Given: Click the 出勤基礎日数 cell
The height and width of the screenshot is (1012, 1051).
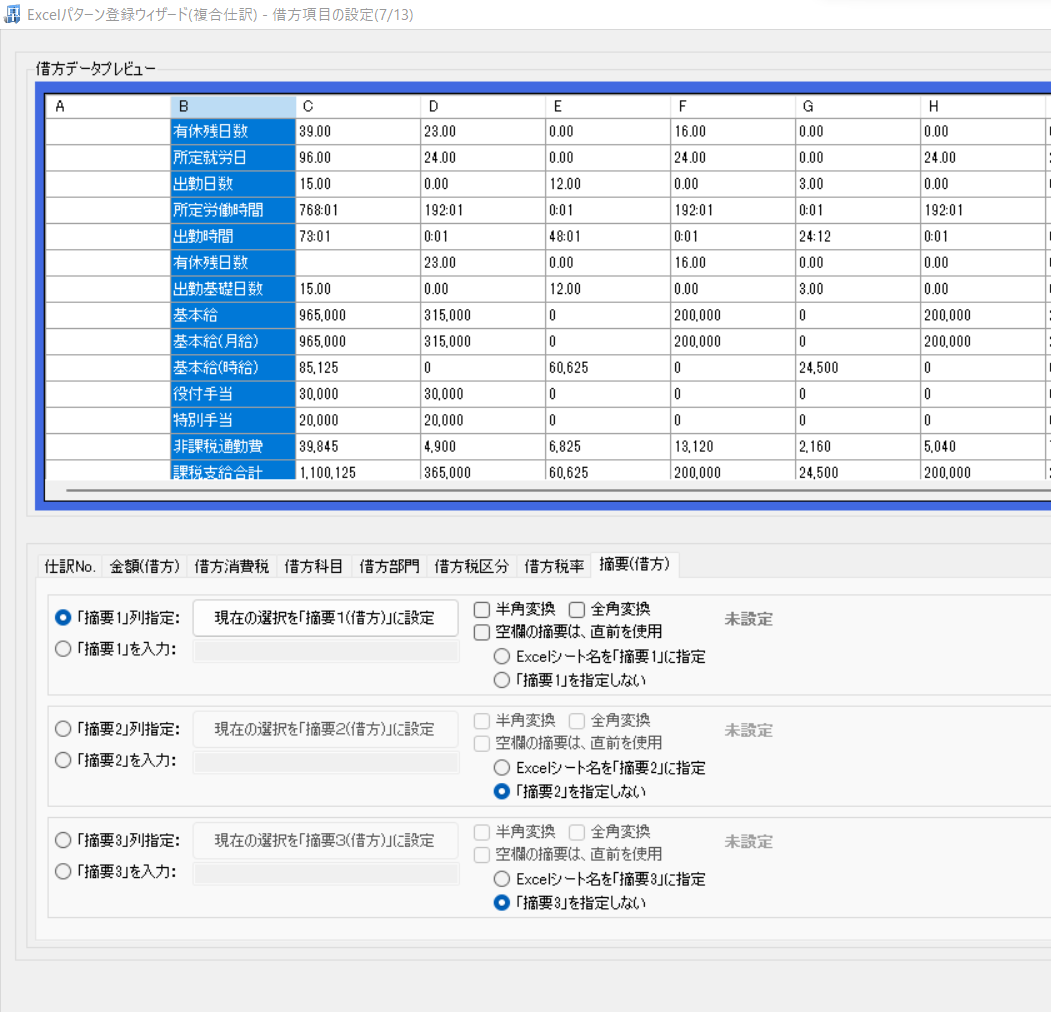Looking at the screenshot, I should click(x=233, y=289).
